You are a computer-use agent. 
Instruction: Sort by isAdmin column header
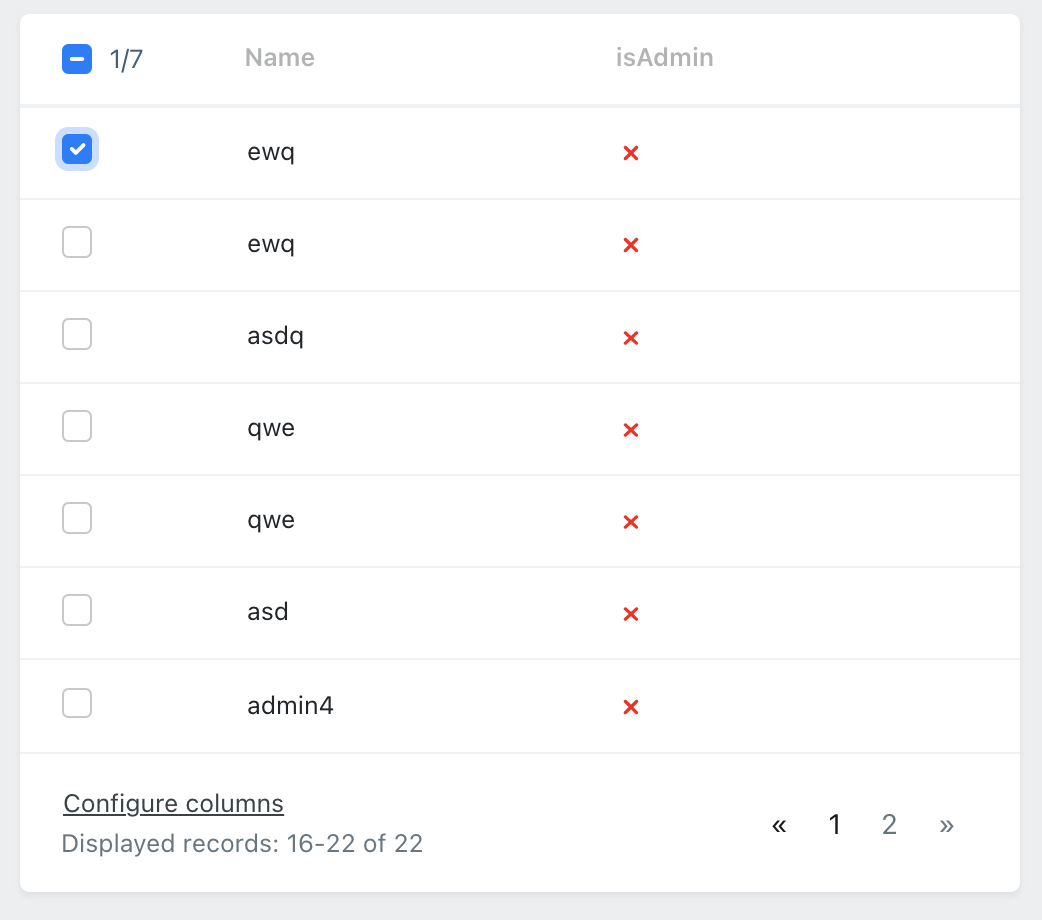664,58
